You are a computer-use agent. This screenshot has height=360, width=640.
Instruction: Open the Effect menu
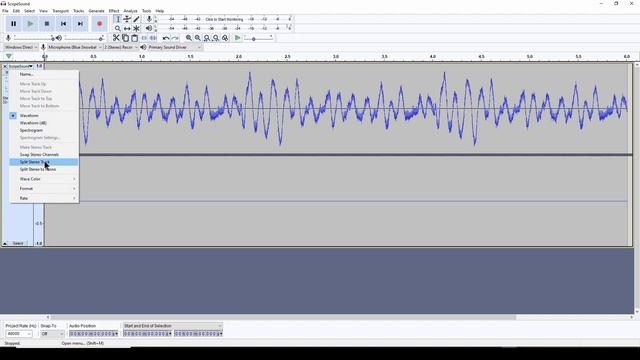[x=114, y=11]
